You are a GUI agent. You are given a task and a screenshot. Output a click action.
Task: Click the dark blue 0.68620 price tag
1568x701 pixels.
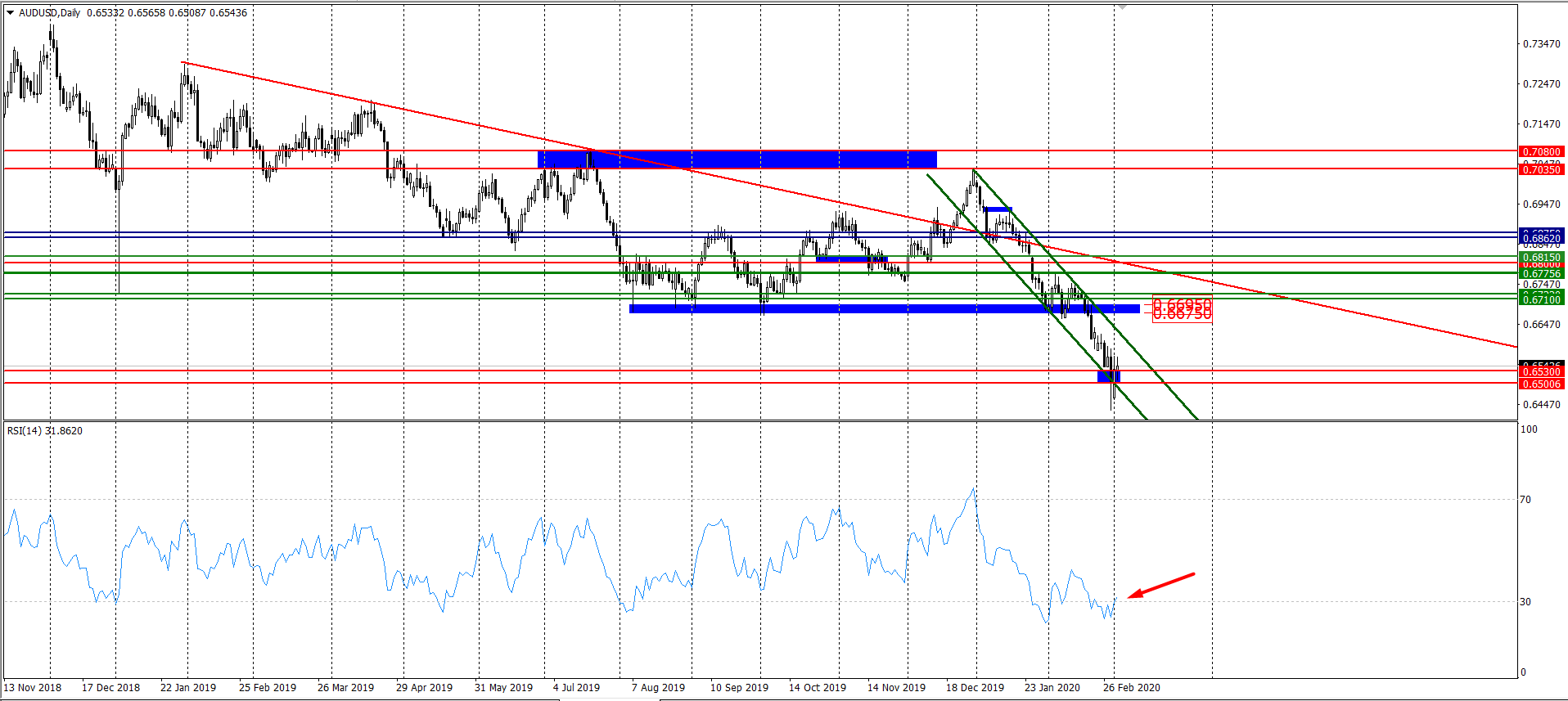coord(1541,238)
